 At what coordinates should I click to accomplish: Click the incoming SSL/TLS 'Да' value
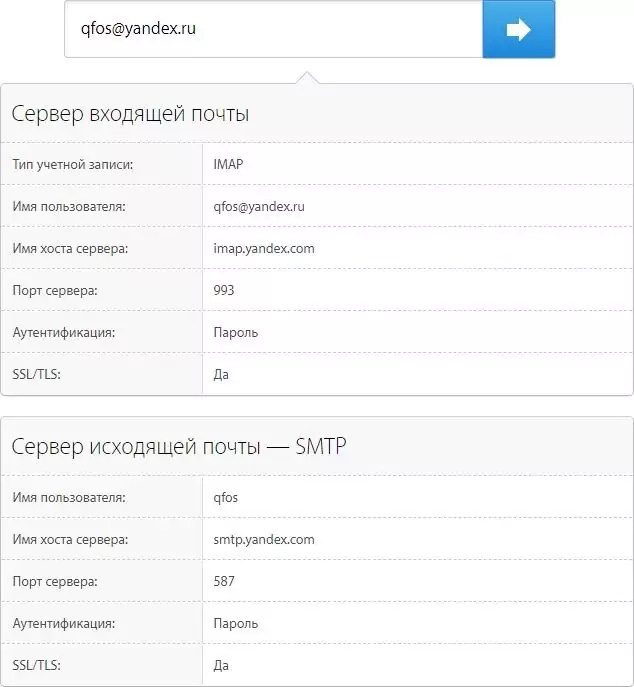click(x=222, y=374)
